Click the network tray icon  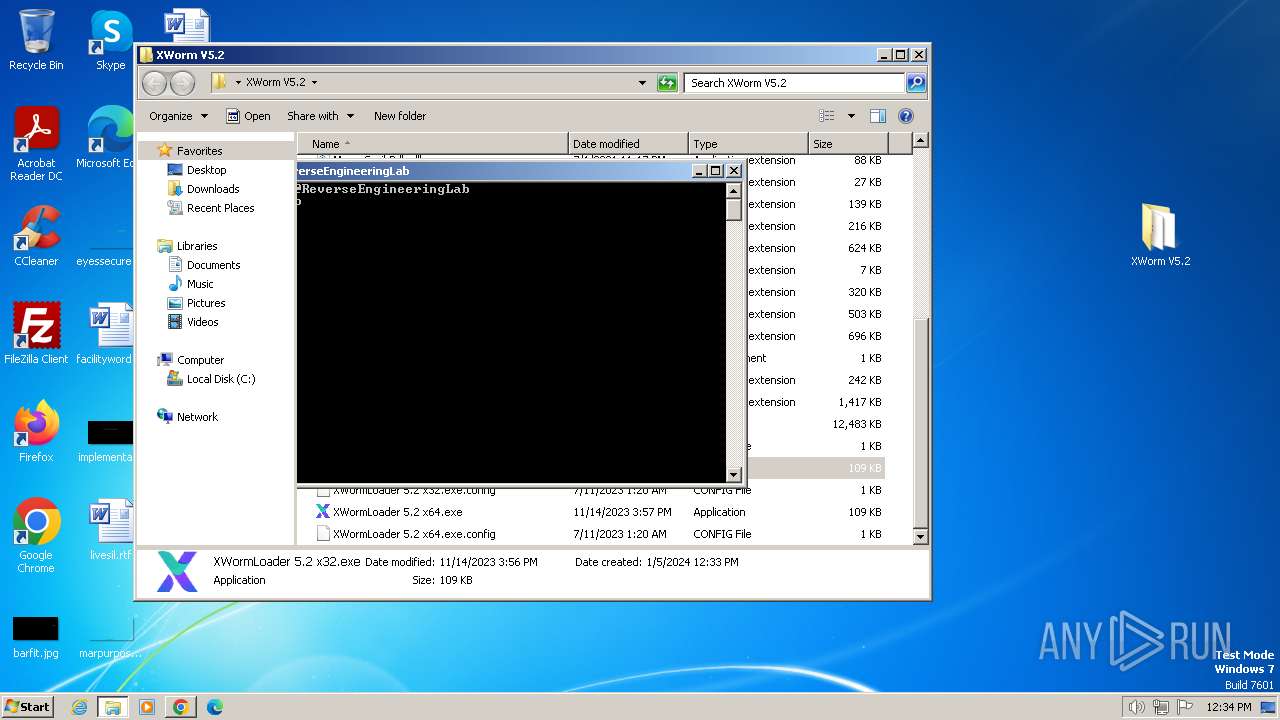pyautogui.click(x=1160, y=707)
